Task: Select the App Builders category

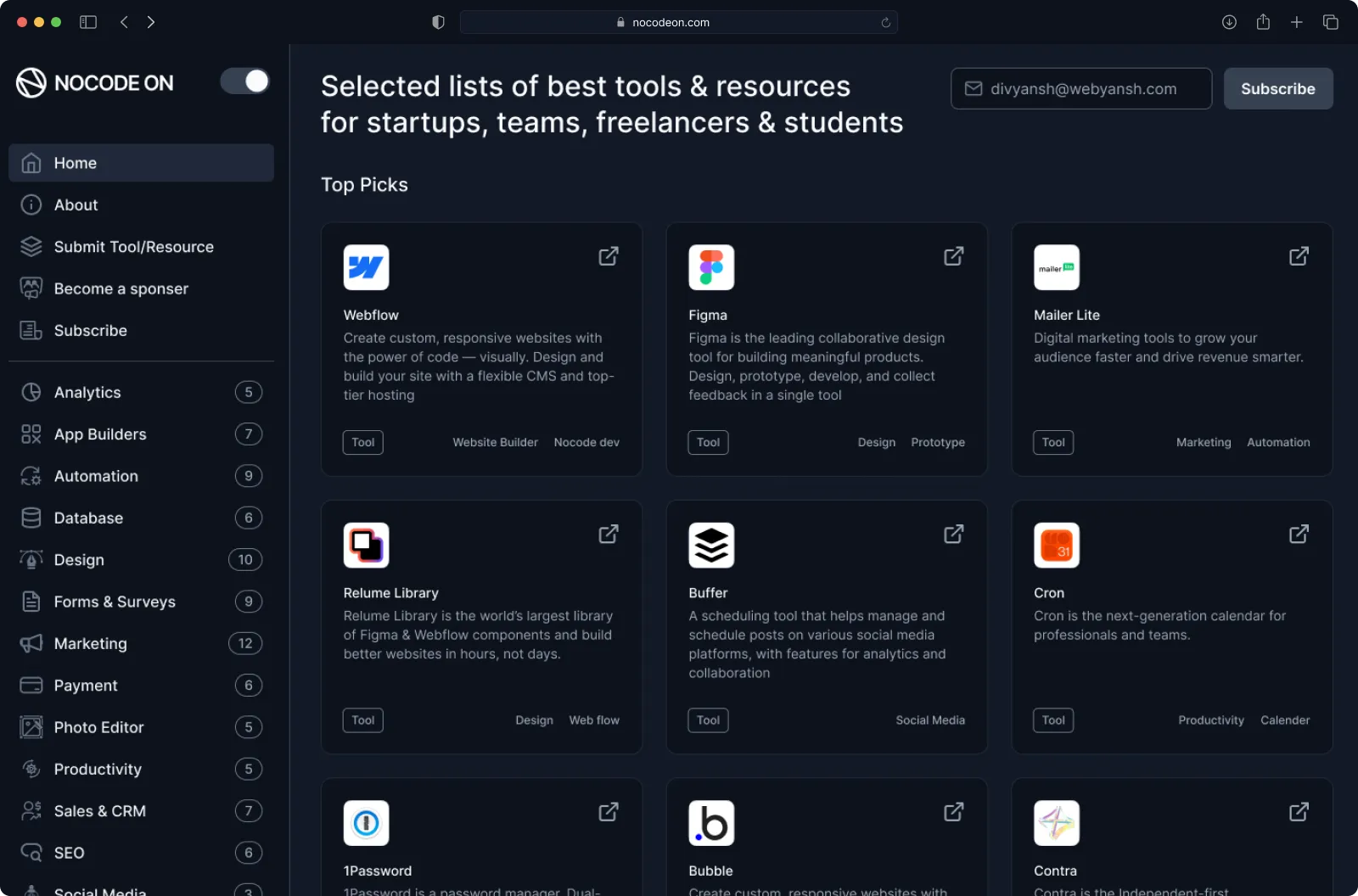Action: coord(141,434)
